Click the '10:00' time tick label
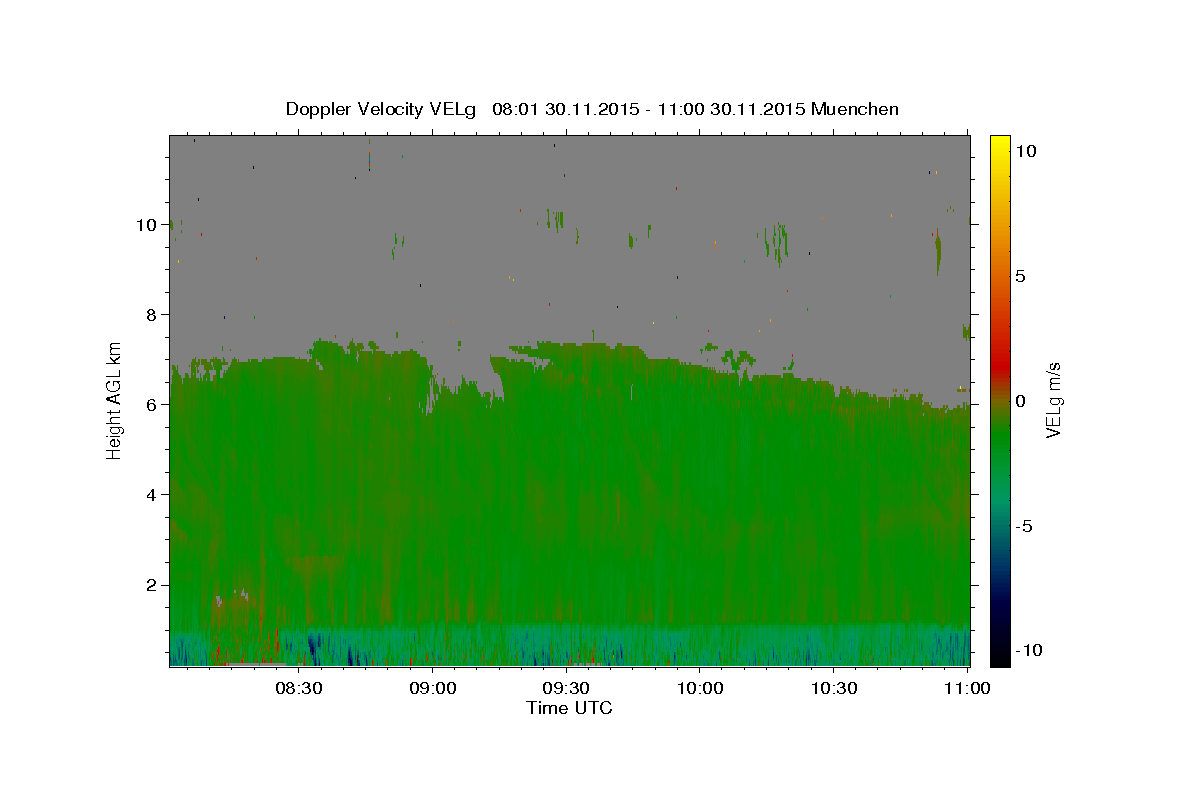This screenshot has height=800, width=1200. point(700,688)
